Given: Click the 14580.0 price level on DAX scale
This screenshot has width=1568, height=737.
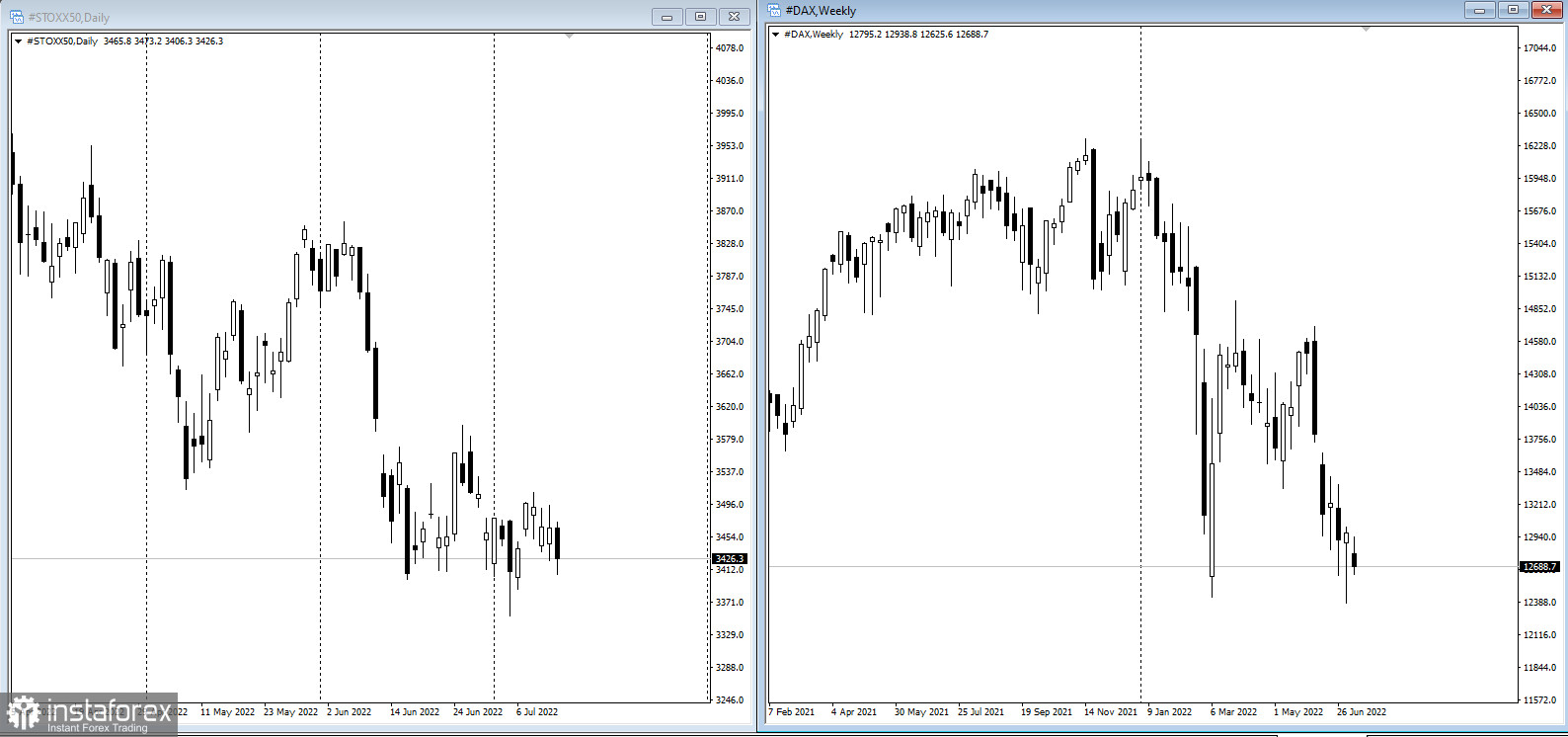Looking at the screenshot, I should tap(1539, 342).
